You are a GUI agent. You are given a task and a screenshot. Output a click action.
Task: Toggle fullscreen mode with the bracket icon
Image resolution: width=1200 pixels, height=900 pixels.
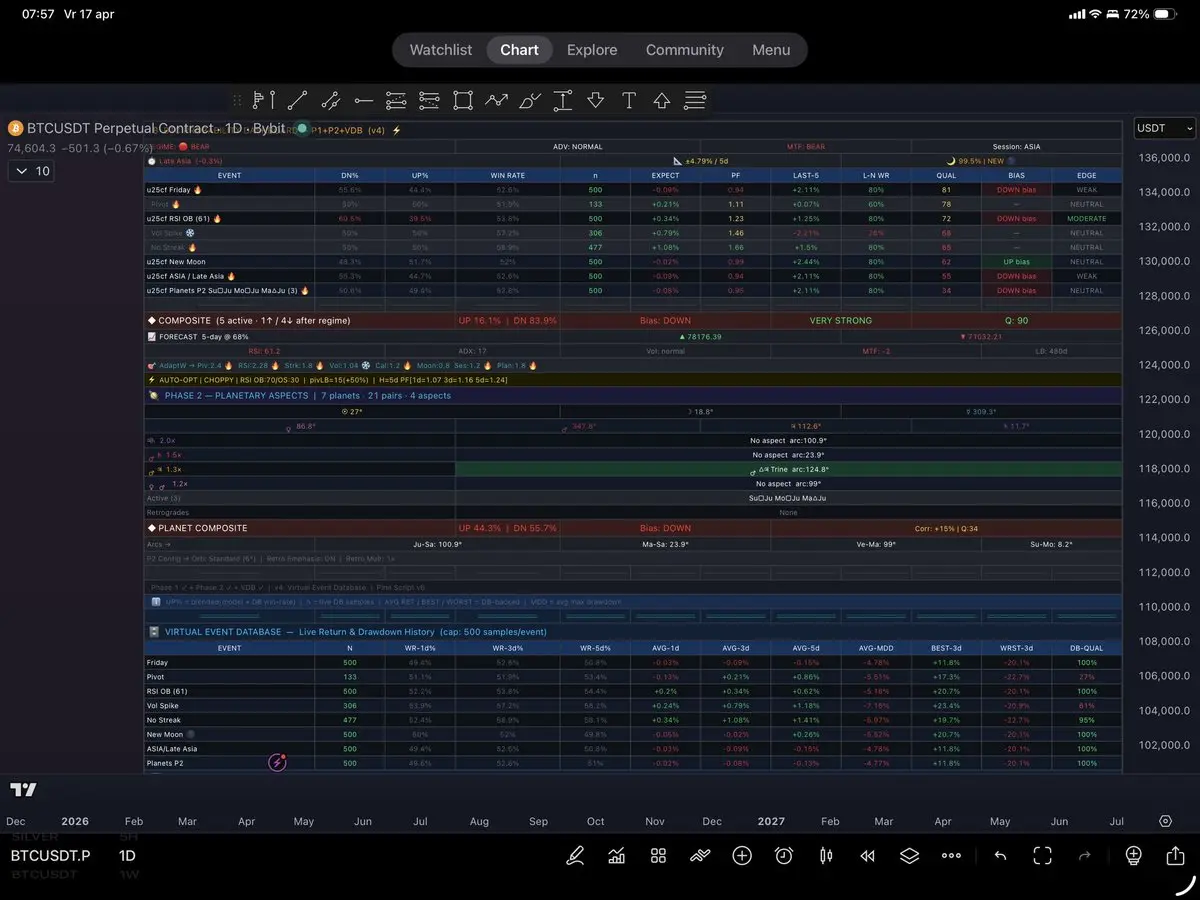pos(1042,856)
